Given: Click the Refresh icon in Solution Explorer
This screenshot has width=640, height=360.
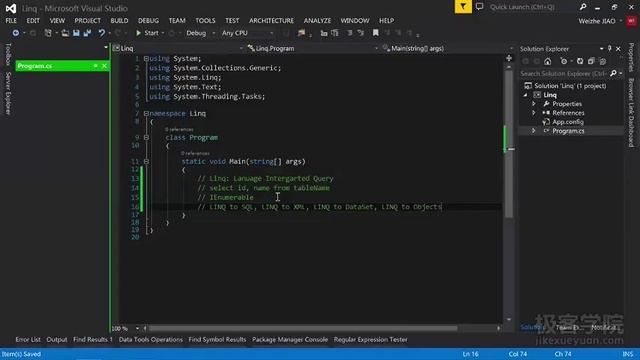Looking at the screenshot, I should pos(580,61).
